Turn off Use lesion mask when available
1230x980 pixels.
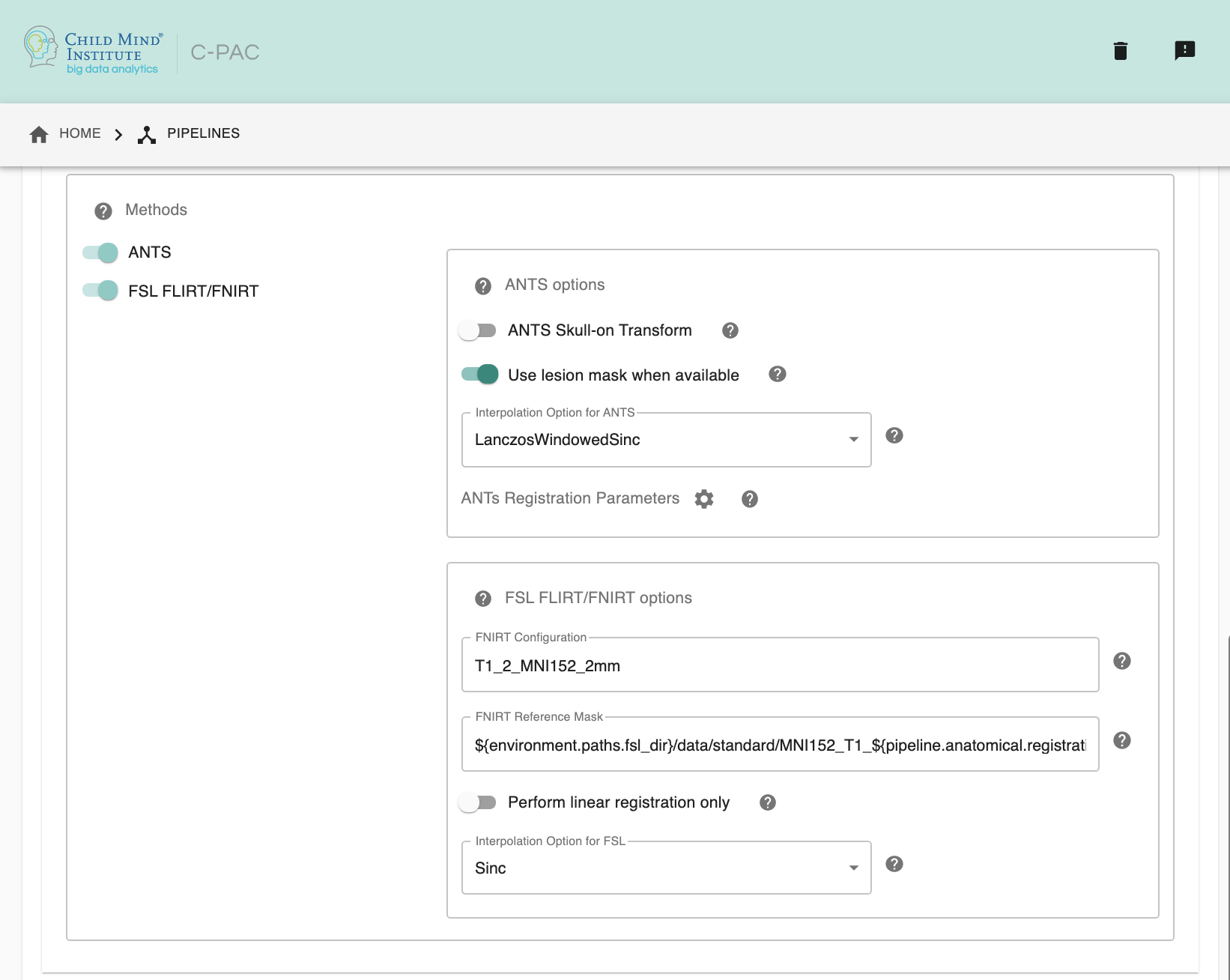479,375
